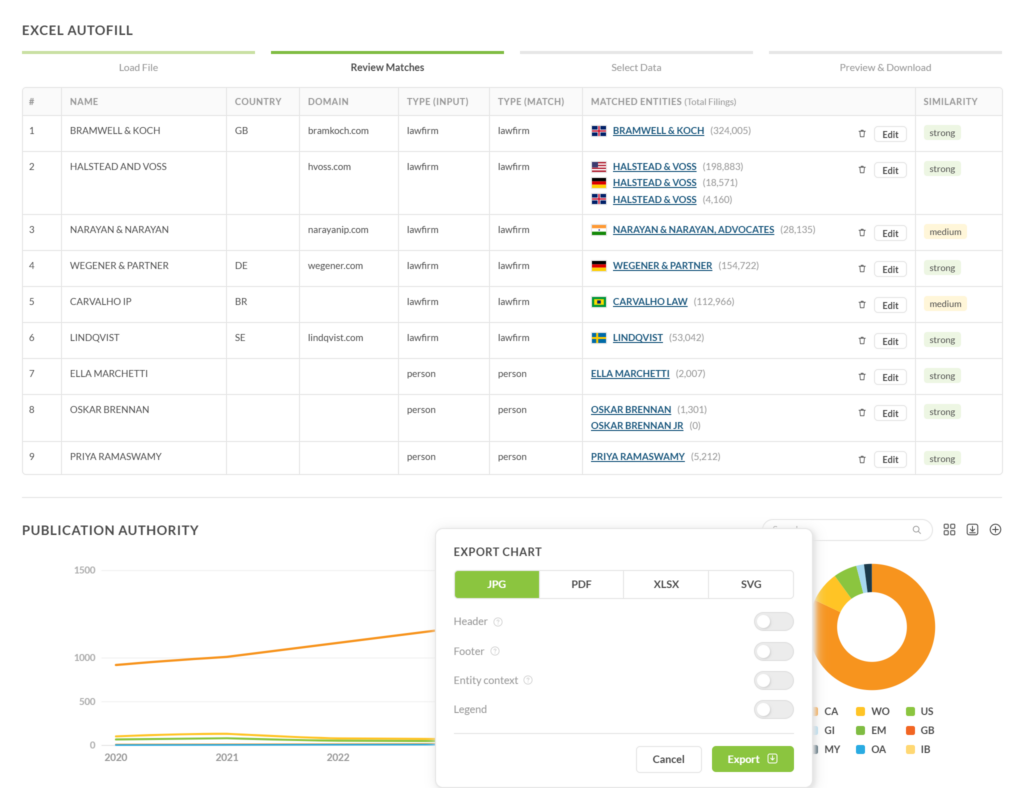Focus the Publication Authority search field
This screenshot has height=788, width=1024.
pyautogui.click(x=847, y=529)
